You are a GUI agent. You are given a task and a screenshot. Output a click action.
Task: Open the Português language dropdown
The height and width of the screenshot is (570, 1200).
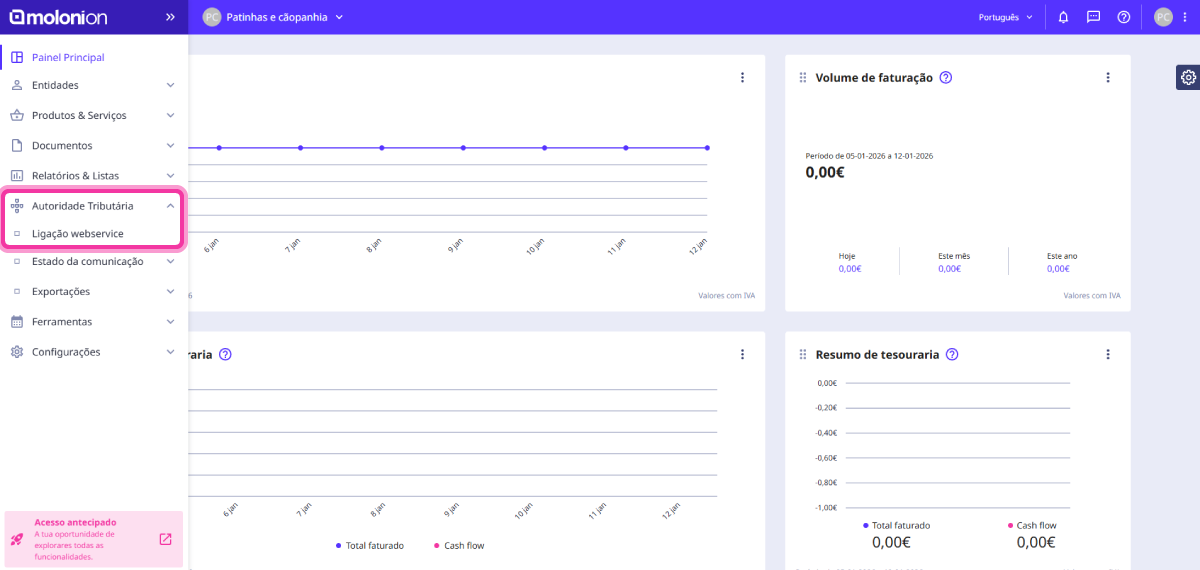(1006, 17)
